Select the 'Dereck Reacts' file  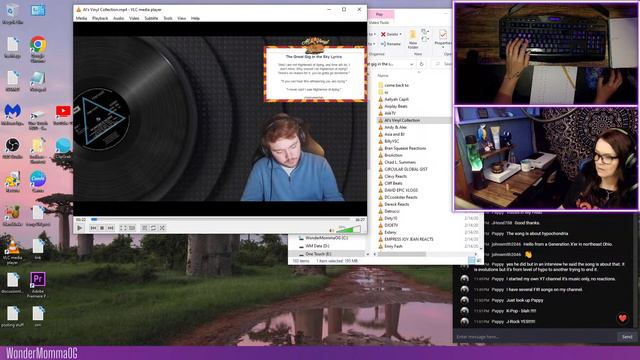click(x=393, y=204)
